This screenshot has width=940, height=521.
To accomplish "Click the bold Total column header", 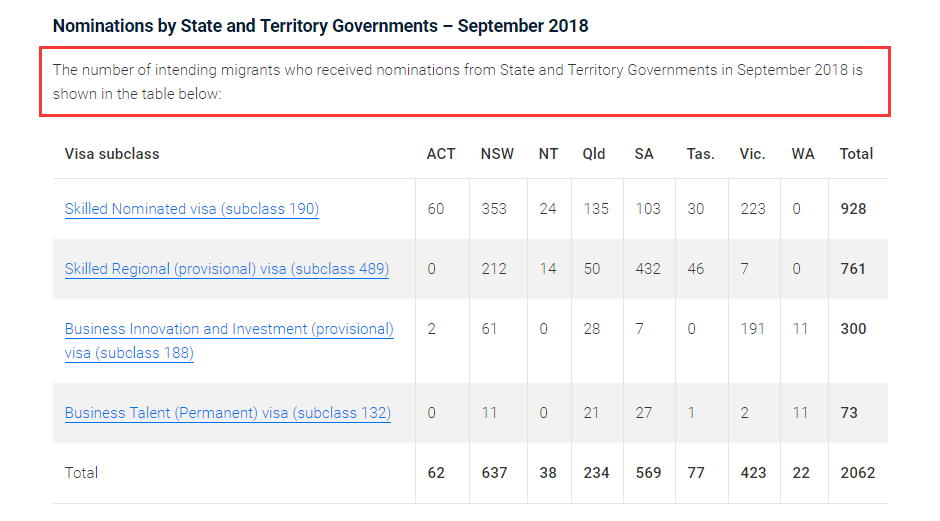I will click(x=856, y=154).
